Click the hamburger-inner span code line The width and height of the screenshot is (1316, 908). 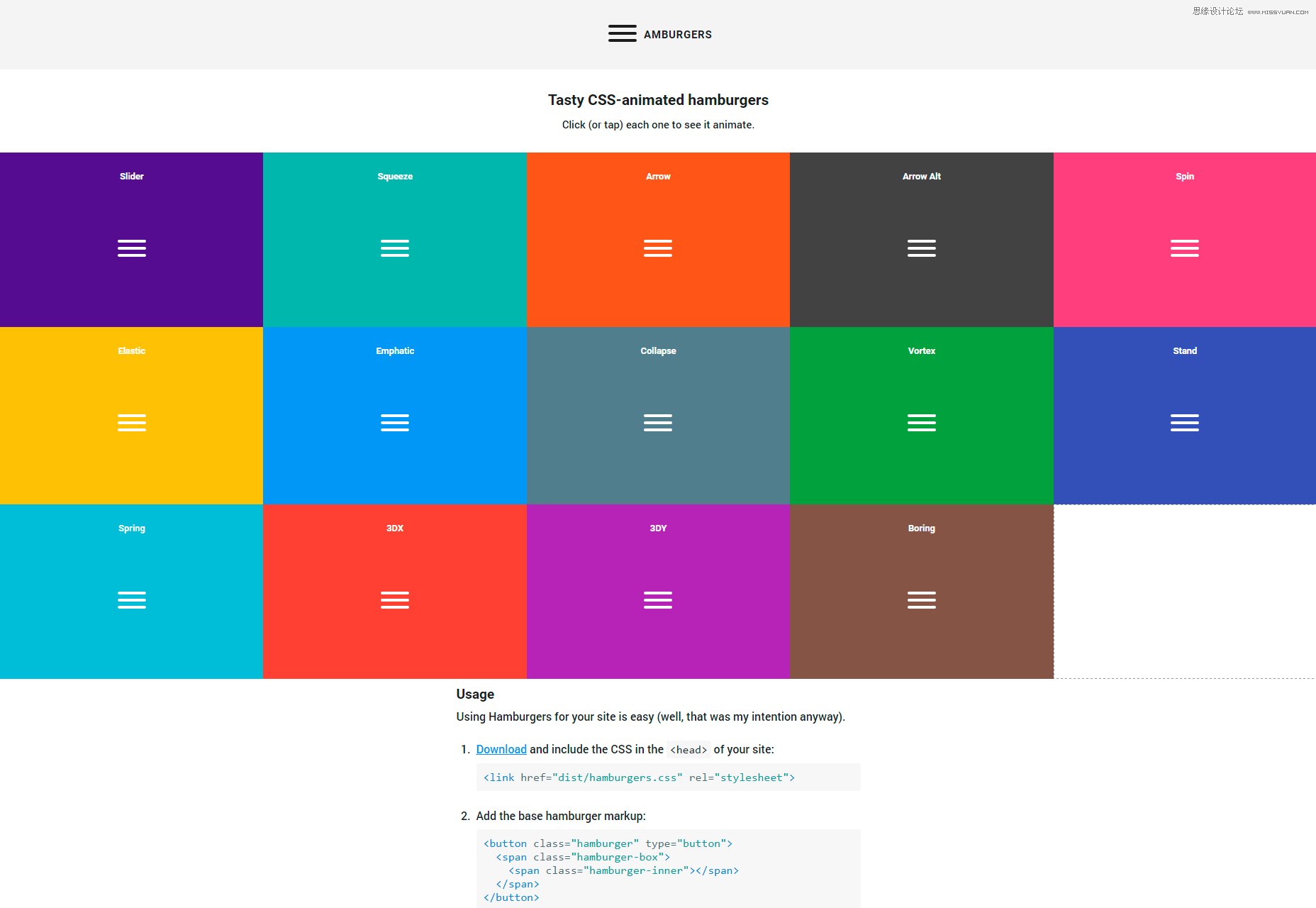[624, 870]
